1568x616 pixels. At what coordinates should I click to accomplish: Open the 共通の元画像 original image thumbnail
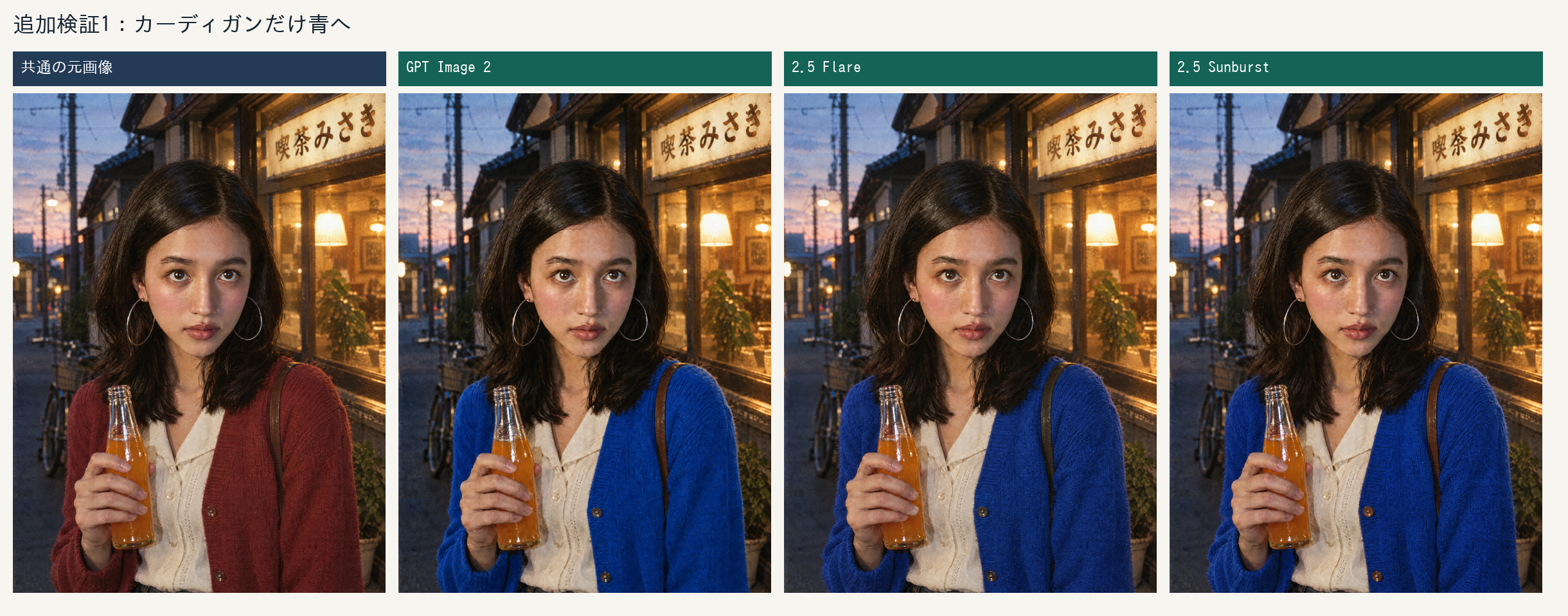pos(199,343)
